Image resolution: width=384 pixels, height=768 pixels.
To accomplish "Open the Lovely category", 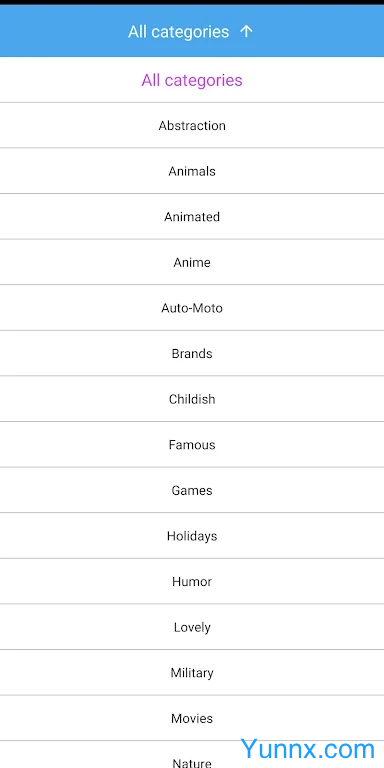I will tap(192, 627).
